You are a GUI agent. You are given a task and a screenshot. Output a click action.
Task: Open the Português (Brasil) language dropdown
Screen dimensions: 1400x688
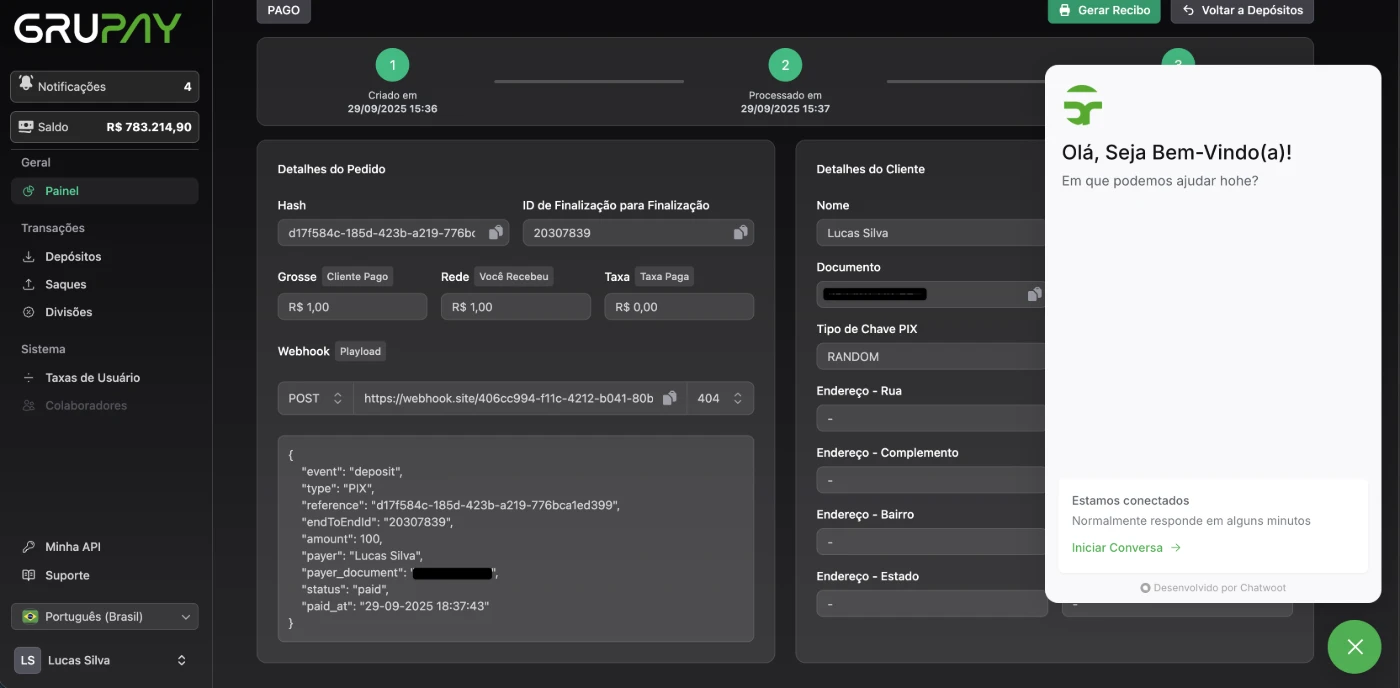[105, 617]
